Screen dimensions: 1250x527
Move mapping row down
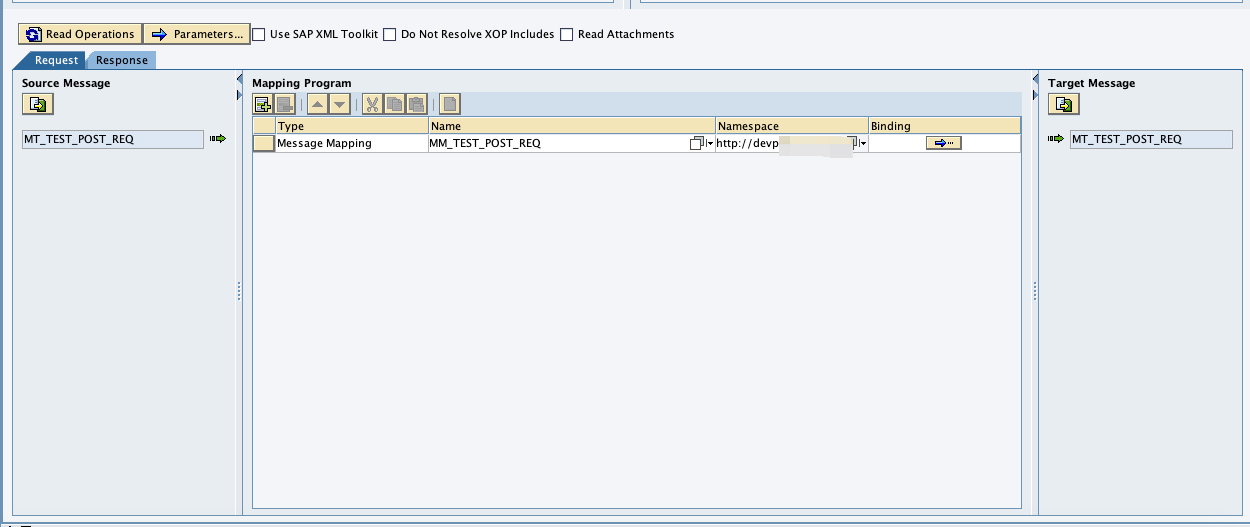point(339,104)
